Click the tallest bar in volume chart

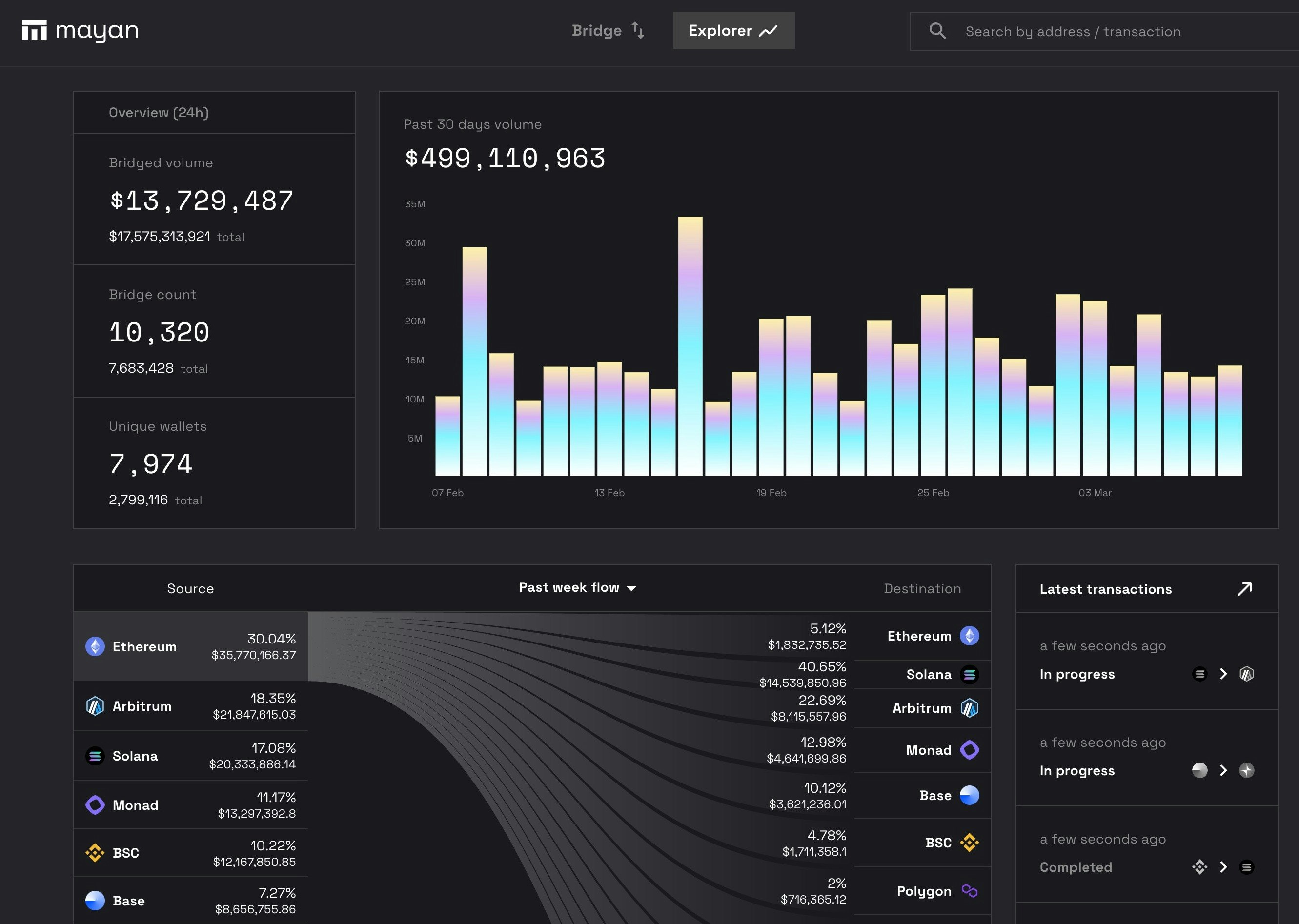pyautogui.click(x=690, y=346)
